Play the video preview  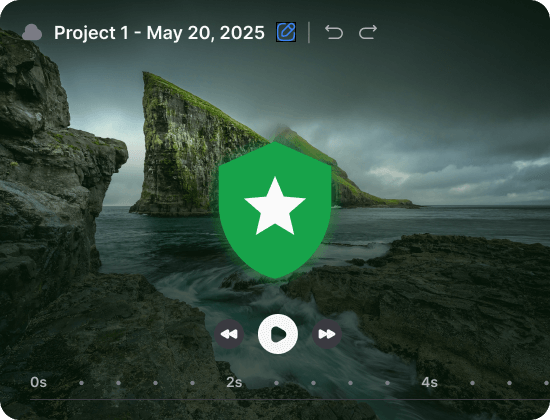[278, 334]
